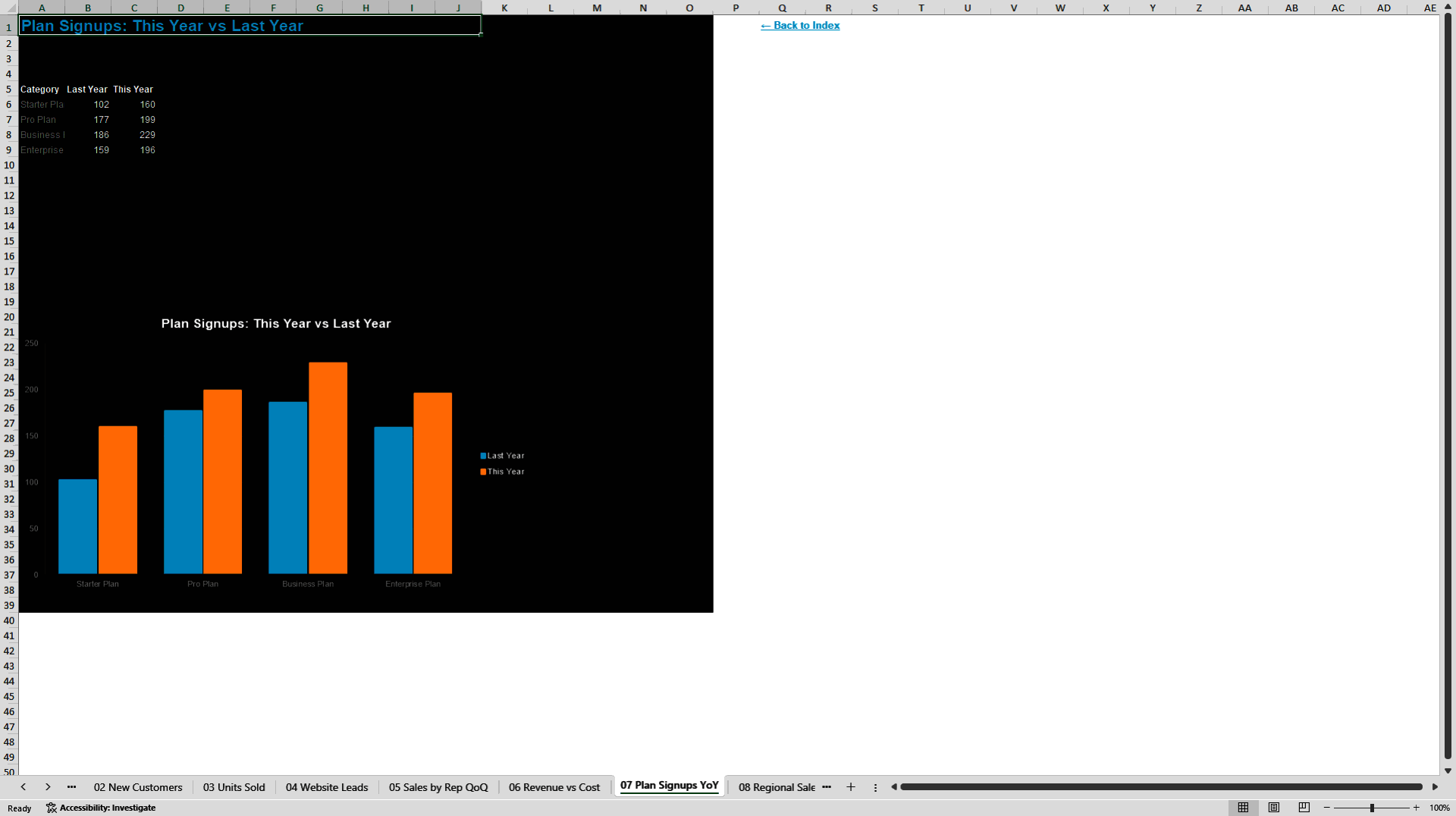Viewport: 1456px width, 816px height.
Task: Click the zoom slider handle
Action: click(x=1372, y=808)
